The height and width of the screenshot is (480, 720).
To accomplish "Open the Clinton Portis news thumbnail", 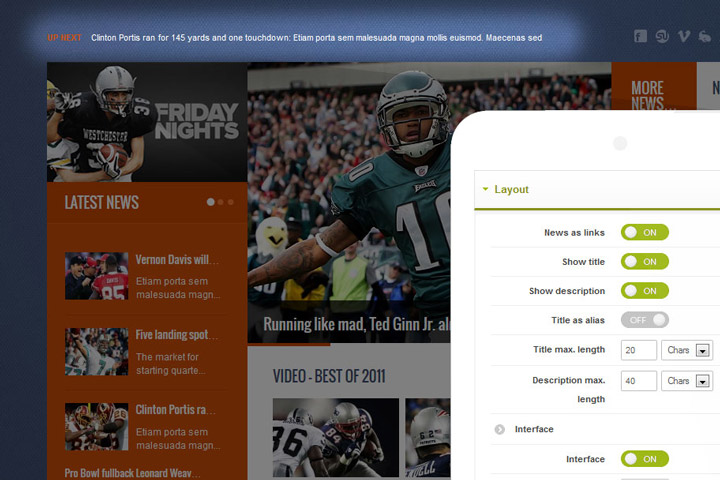I will 96,427.
